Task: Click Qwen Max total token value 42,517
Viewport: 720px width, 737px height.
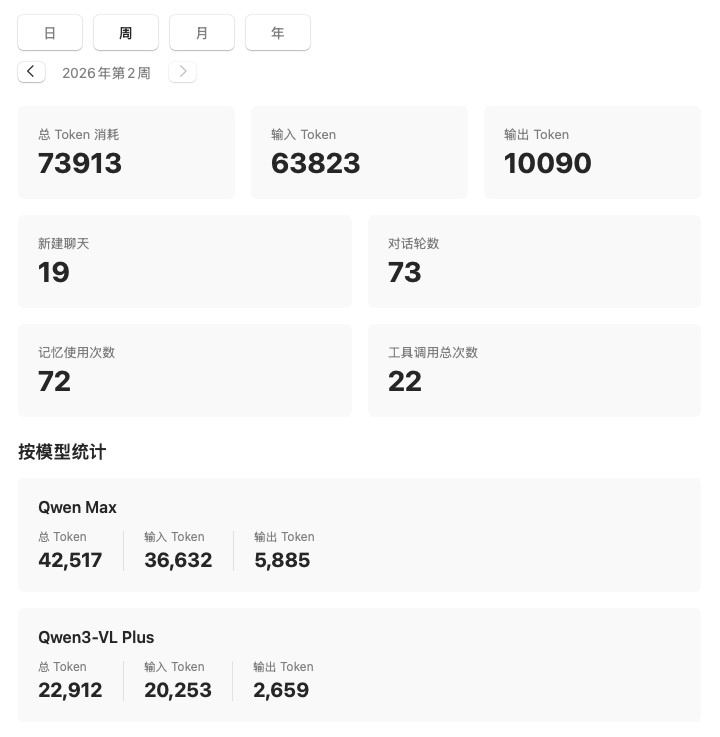Action: tap(70, 560)
